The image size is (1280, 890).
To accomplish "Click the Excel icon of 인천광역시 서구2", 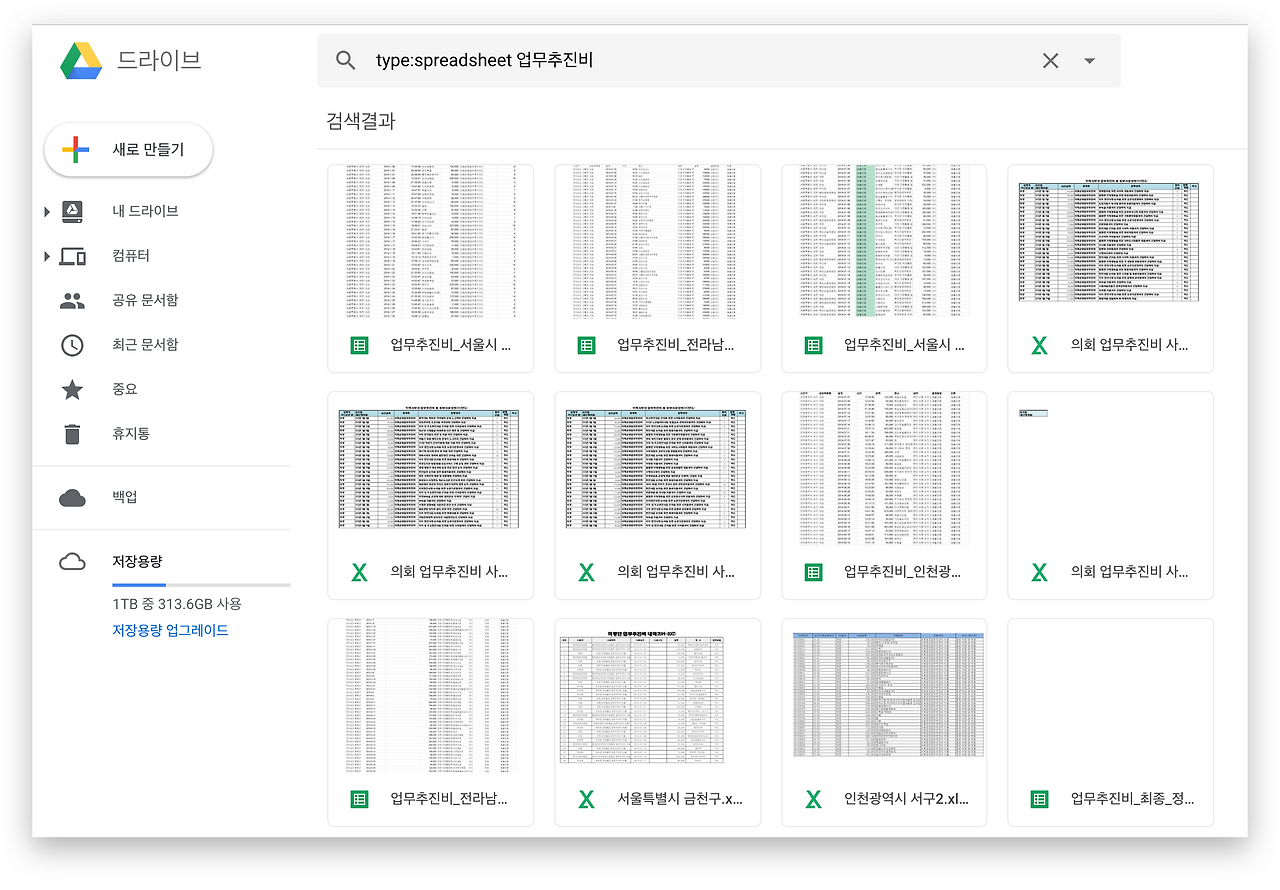I will point(813,799).
